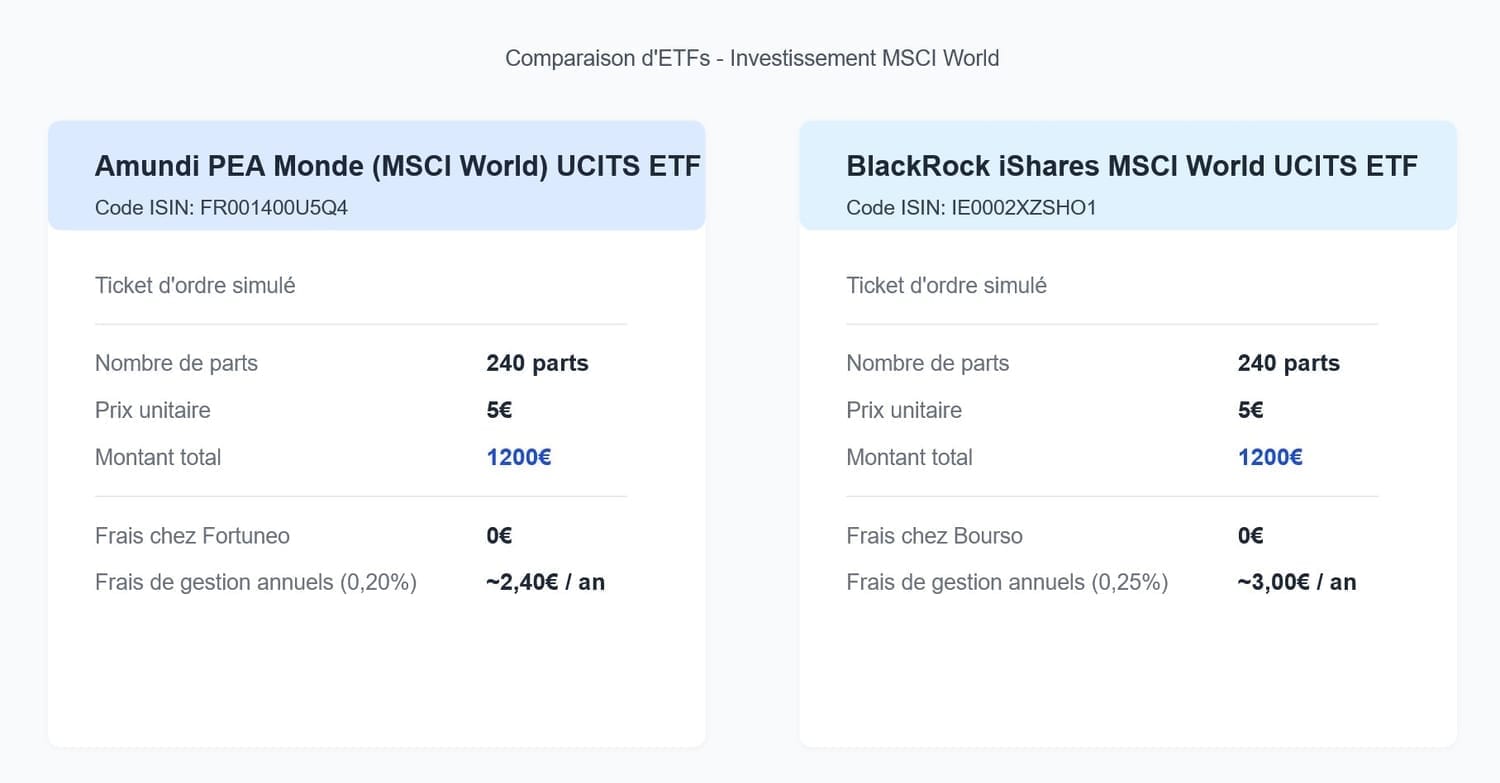Click blue 1200€ total in Amundi card
The height and width of the screenshot is (783, 1500).
pos(518,457)
